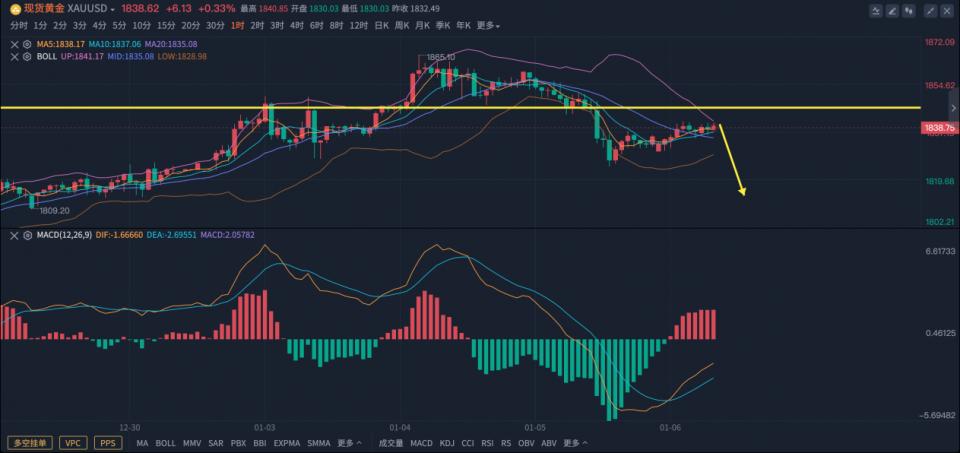Click the right-edge panel collapse arrow
960x453 pixels.
(953, 108)
